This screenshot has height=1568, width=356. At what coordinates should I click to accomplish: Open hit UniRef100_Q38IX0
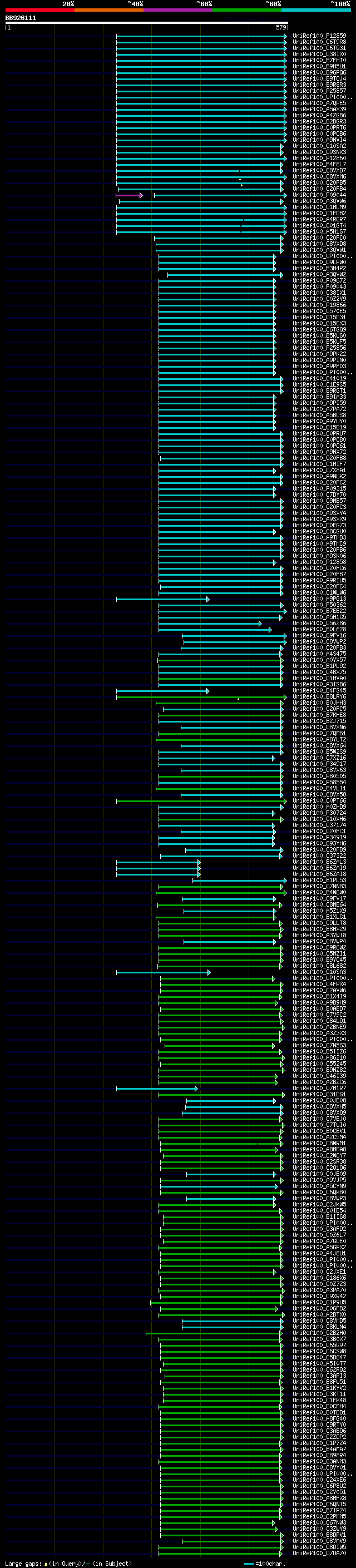[x=319, y=54]
